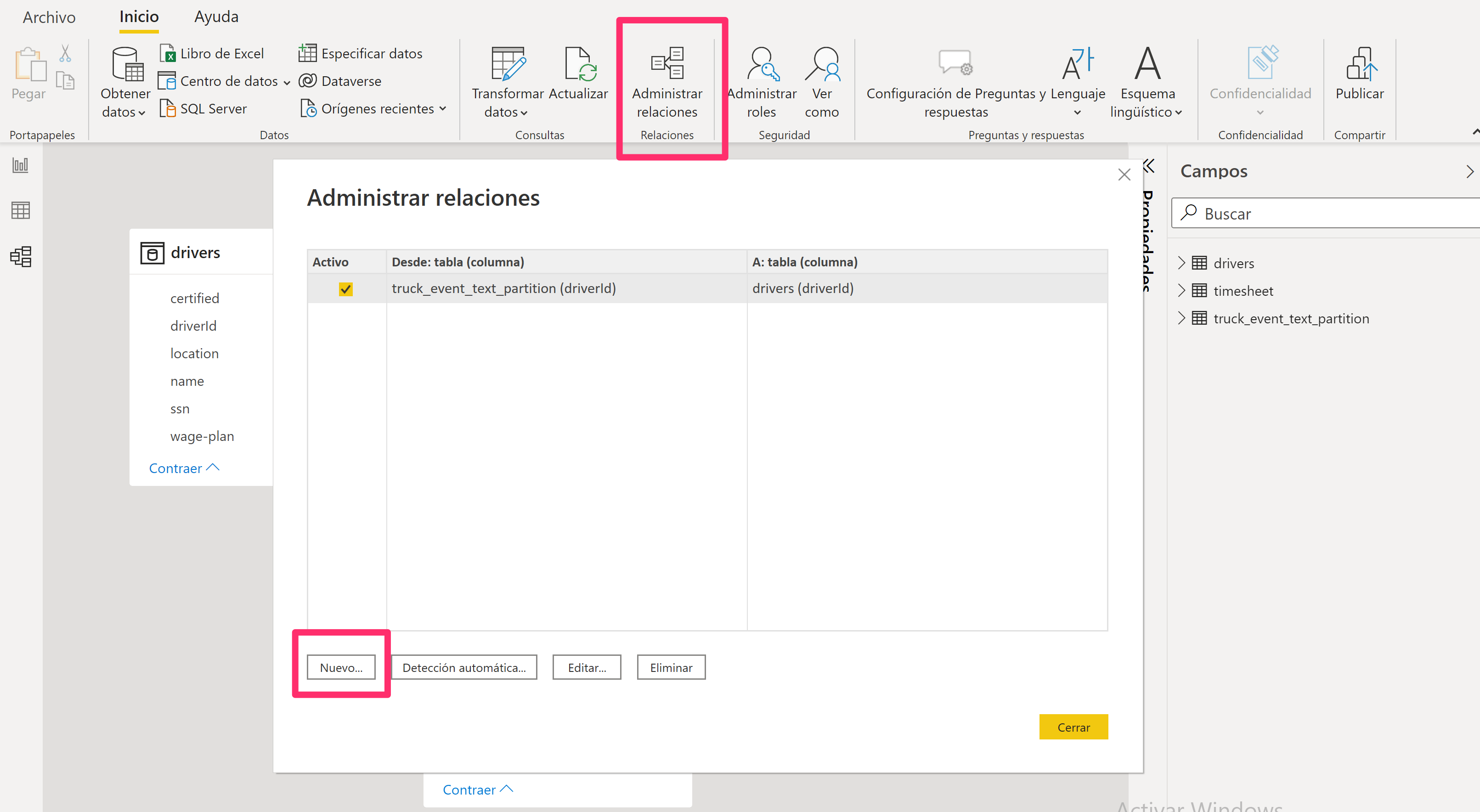This screenshot has width=1480, height=812.
Task: Select wage-plan field in drivers card
Action: click(202, 436)
